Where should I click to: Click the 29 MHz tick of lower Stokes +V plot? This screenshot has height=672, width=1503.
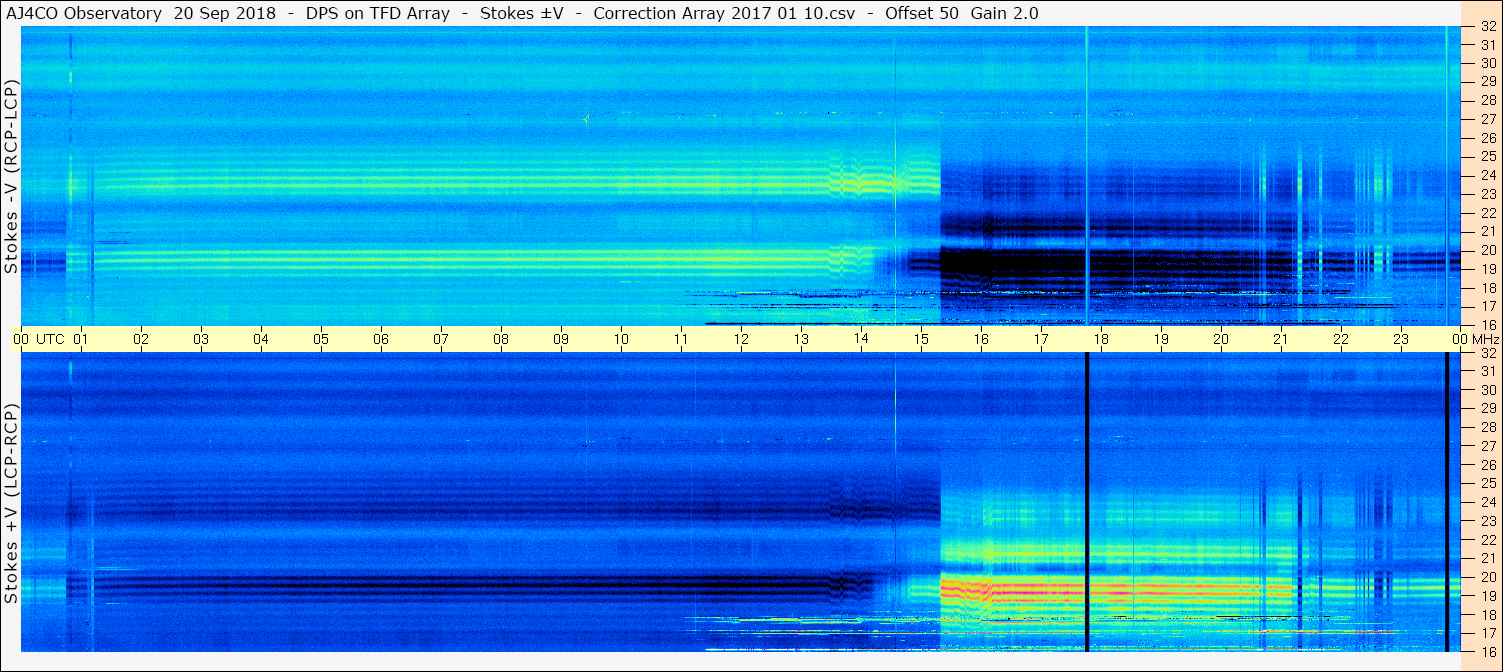click(x=1487, y=408)
